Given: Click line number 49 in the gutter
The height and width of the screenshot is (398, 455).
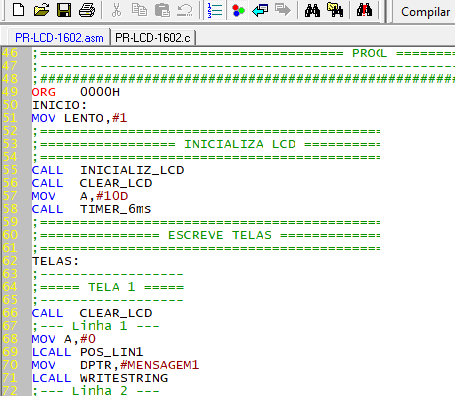Looking at the screenshot, I should click(10, 92).
